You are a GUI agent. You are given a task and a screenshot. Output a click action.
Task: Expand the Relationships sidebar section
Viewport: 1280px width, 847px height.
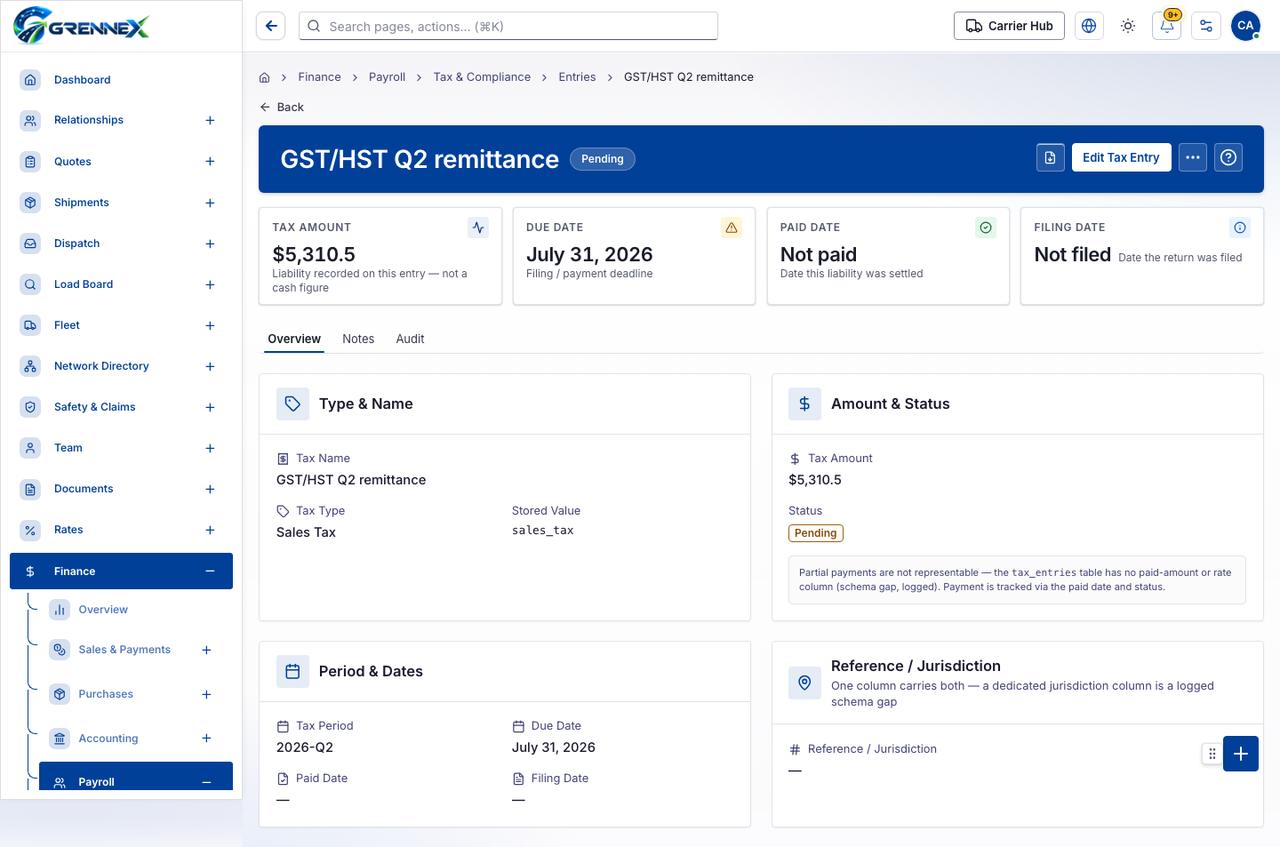(210, 120)
